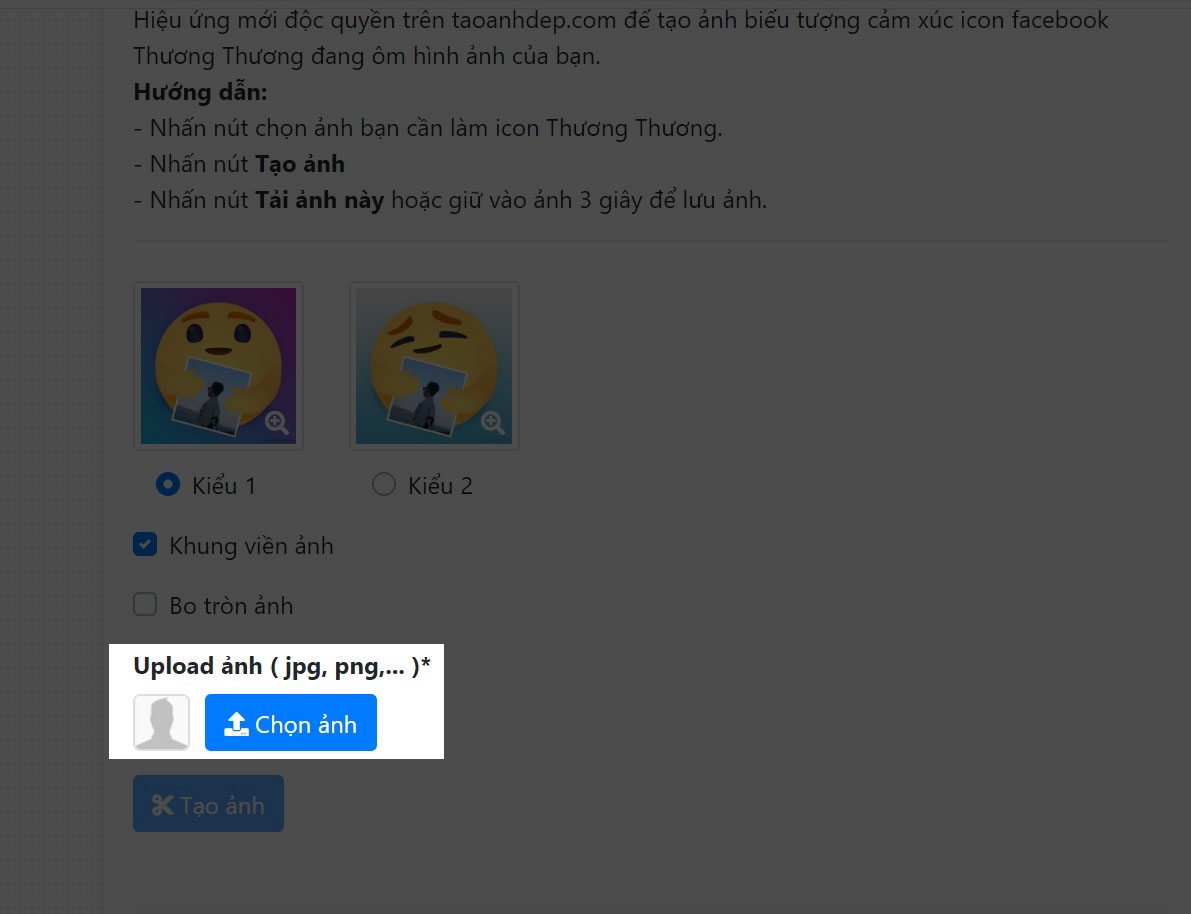Click the Bo tròn ảnh label

pos(231,606)
